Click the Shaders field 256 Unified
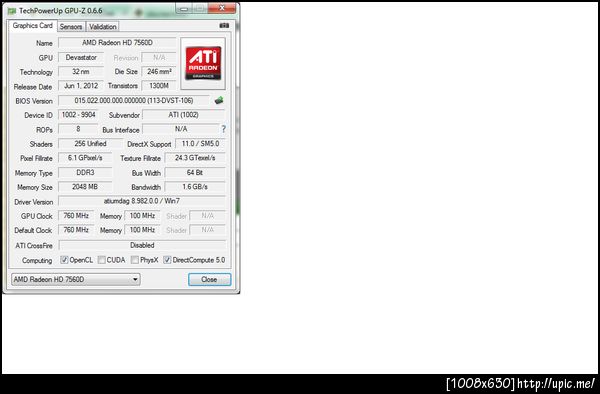The image size is (600, 394). tap(90, 144)
